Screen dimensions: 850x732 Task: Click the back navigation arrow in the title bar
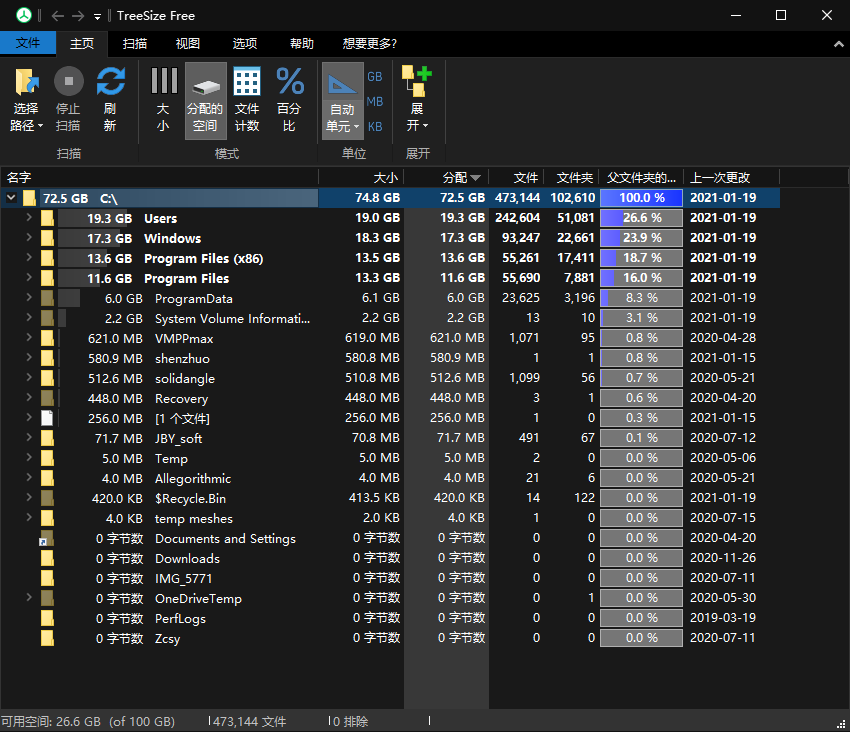point(57,16)
